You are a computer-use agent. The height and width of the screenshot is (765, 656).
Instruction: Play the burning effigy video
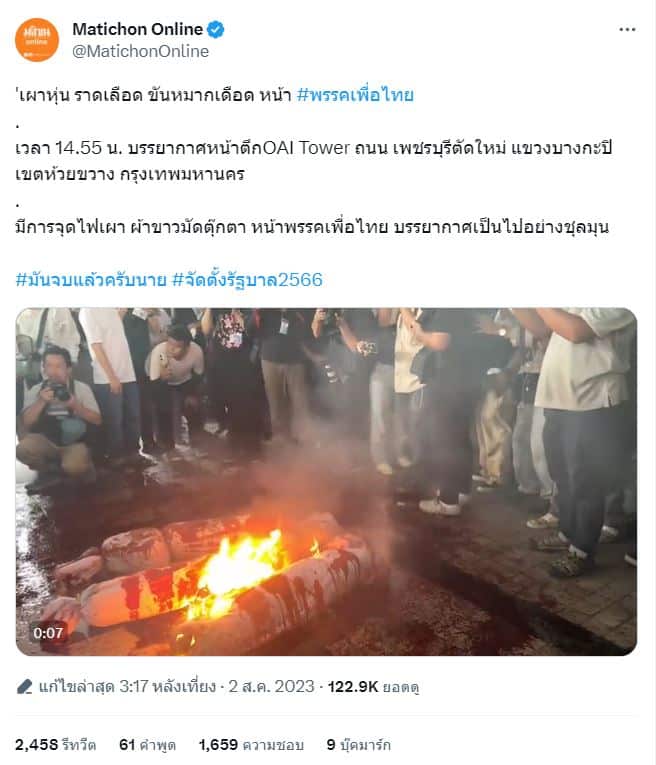326,482
